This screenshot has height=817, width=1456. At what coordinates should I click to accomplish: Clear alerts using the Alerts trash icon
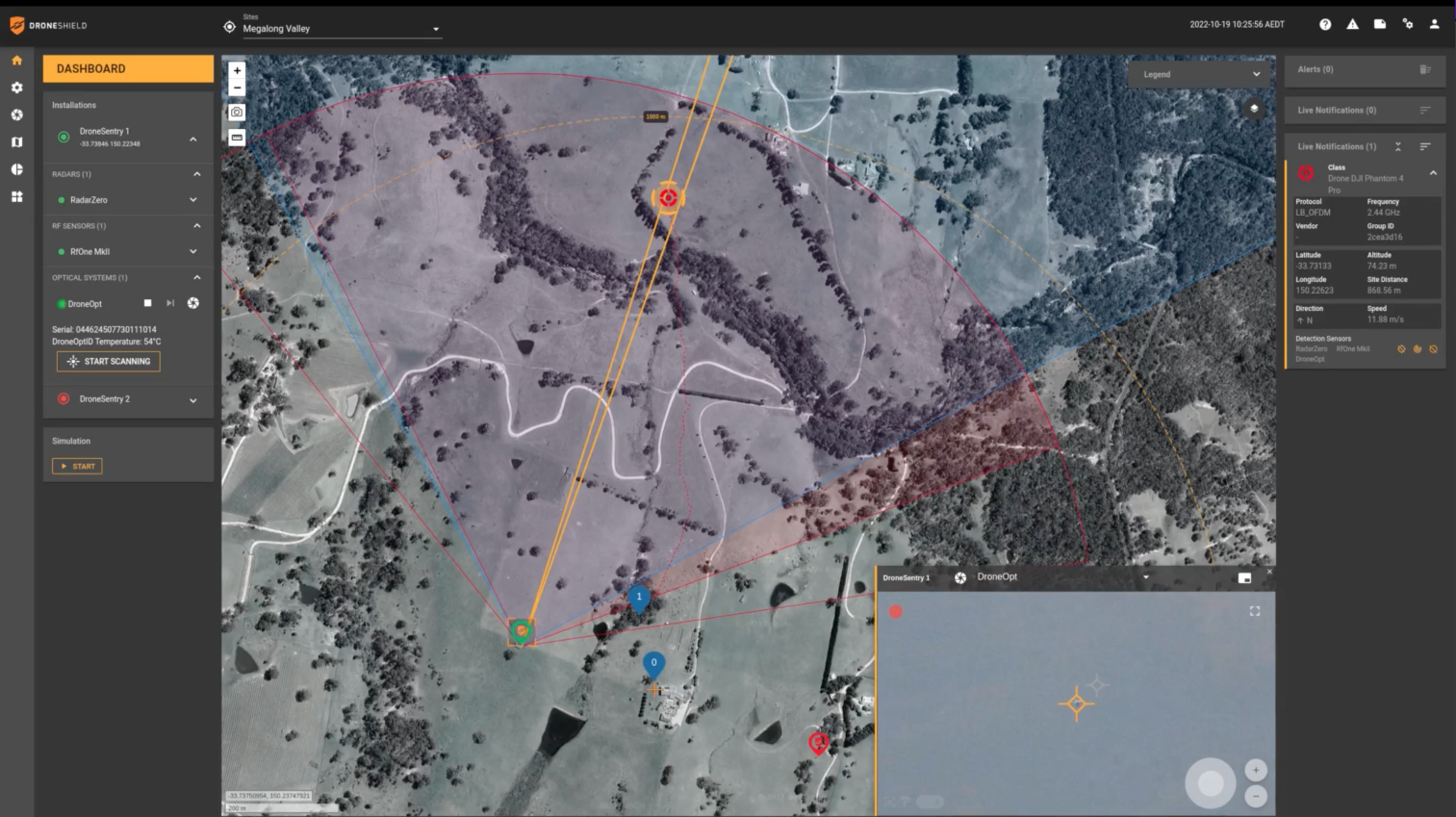coord(1425,69)
